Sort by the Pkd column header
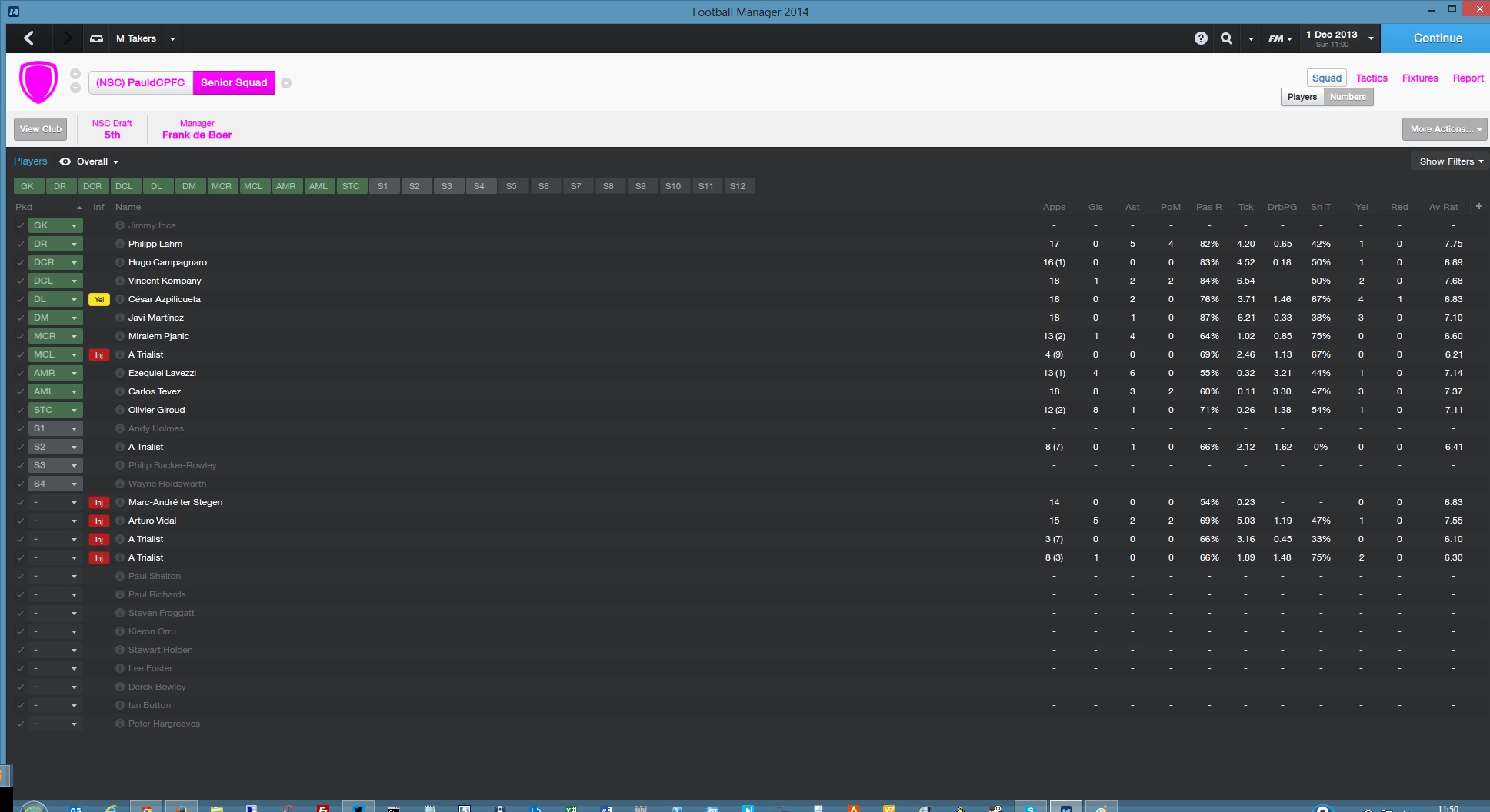Image resolution: width=1490 pixels, height=812 pixels. pyautogui.click(x=24, y=207)
